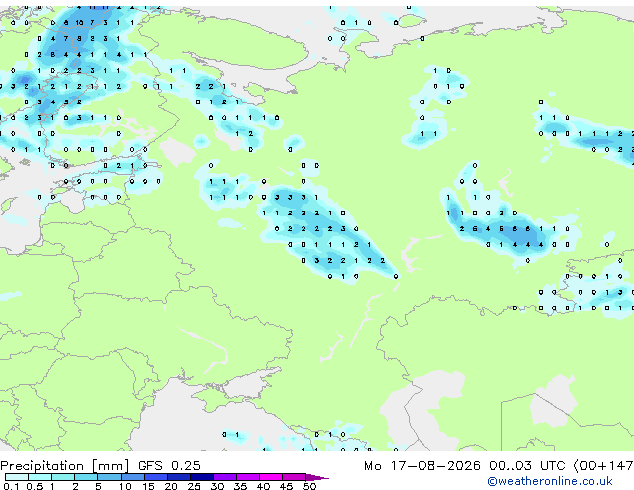Click the '50' legend scale label

coord(309,486)
